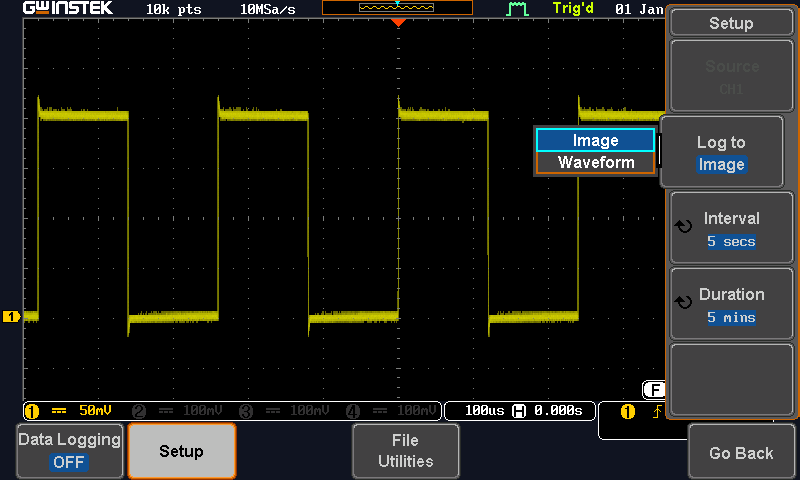This screenshot has width=800, height=480.
Task: Click the channel 1 ground level marker
Action: pos(11,317)
